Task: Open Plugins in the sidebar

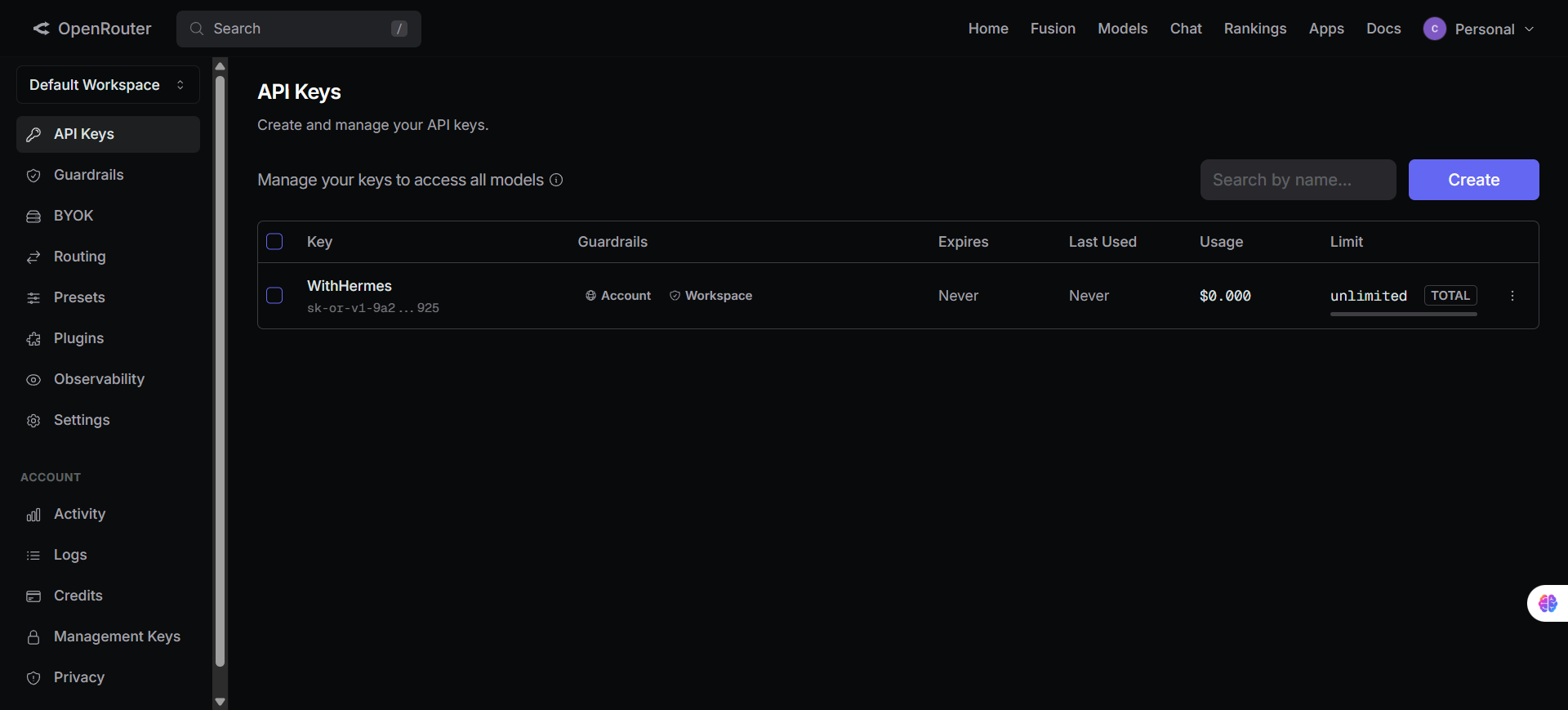Action: (x=108, y=338)
